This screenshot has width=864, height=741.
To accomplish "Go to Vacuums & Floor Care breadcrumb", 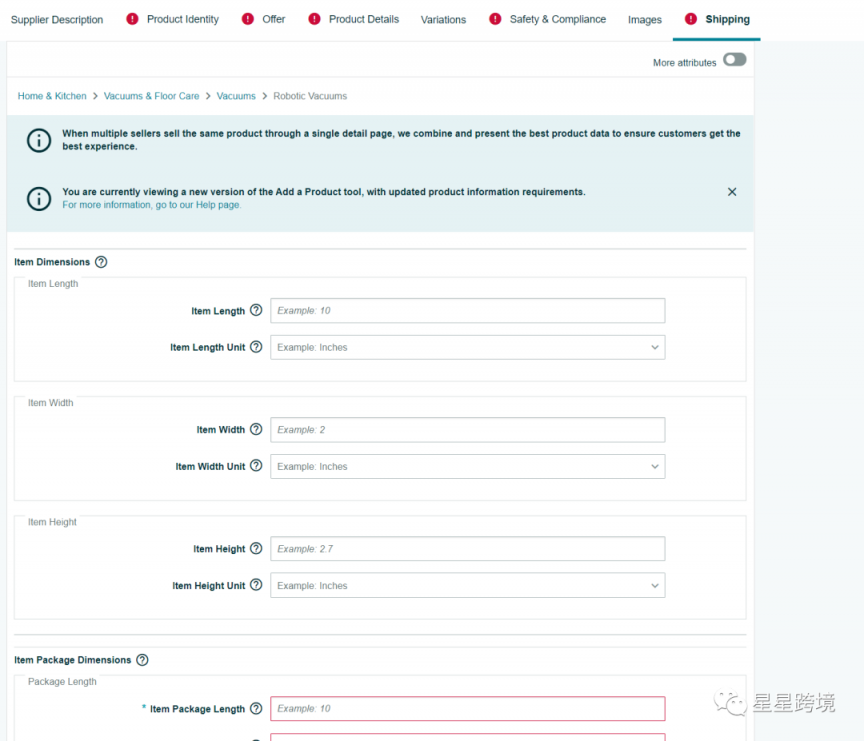I will (152, 96).
